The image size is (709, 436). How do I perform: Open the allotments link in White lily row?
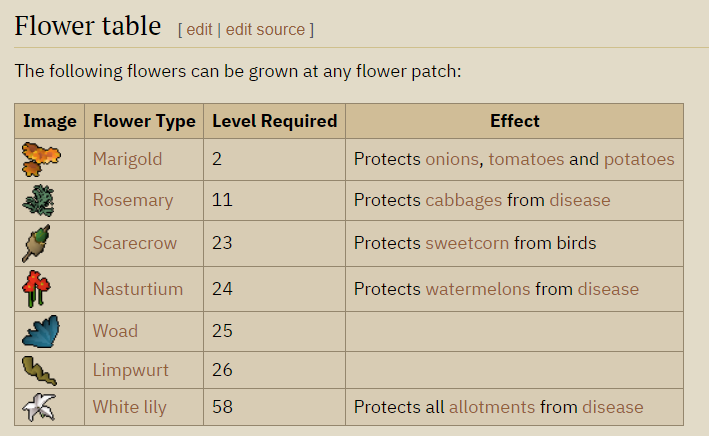tap(490, 407)
